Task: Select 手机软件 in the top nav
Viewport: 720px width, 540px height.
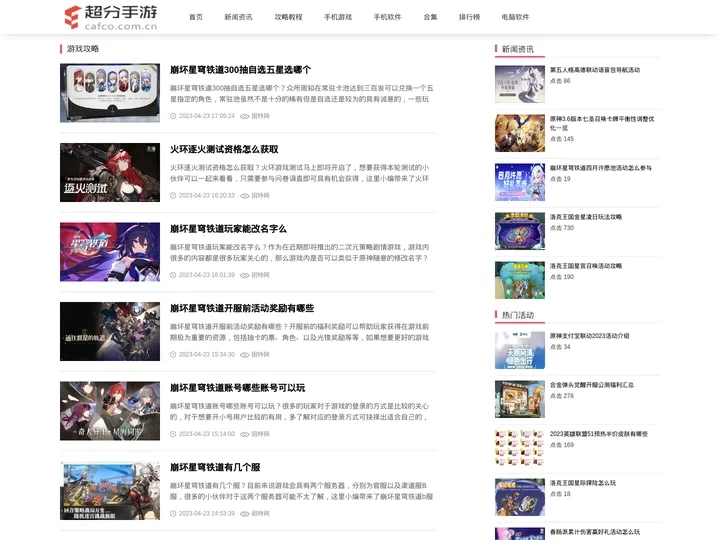Action: (x=387, y=17)
